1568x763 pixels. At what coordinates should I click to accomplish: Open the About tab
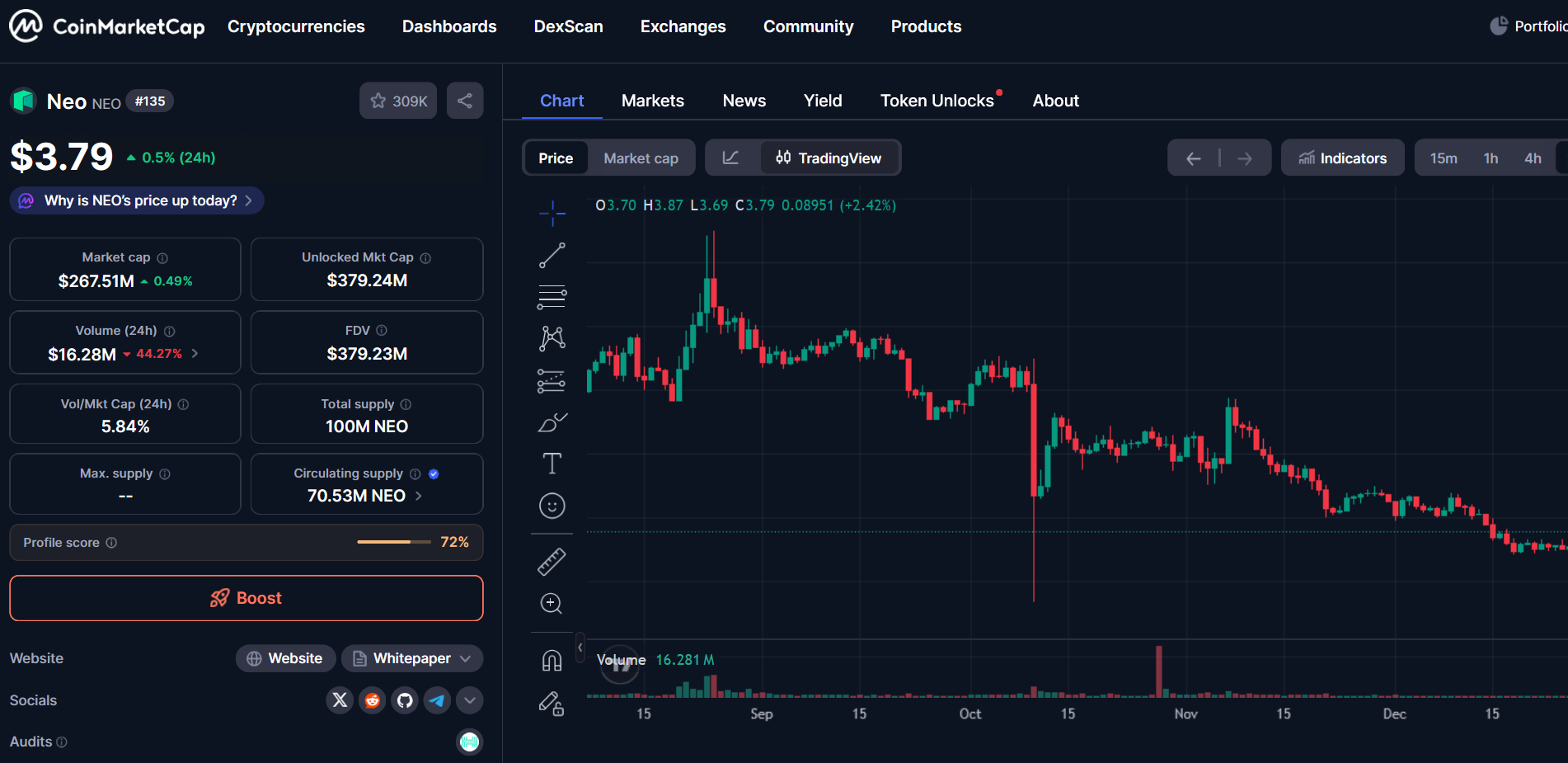[1055, 101]
